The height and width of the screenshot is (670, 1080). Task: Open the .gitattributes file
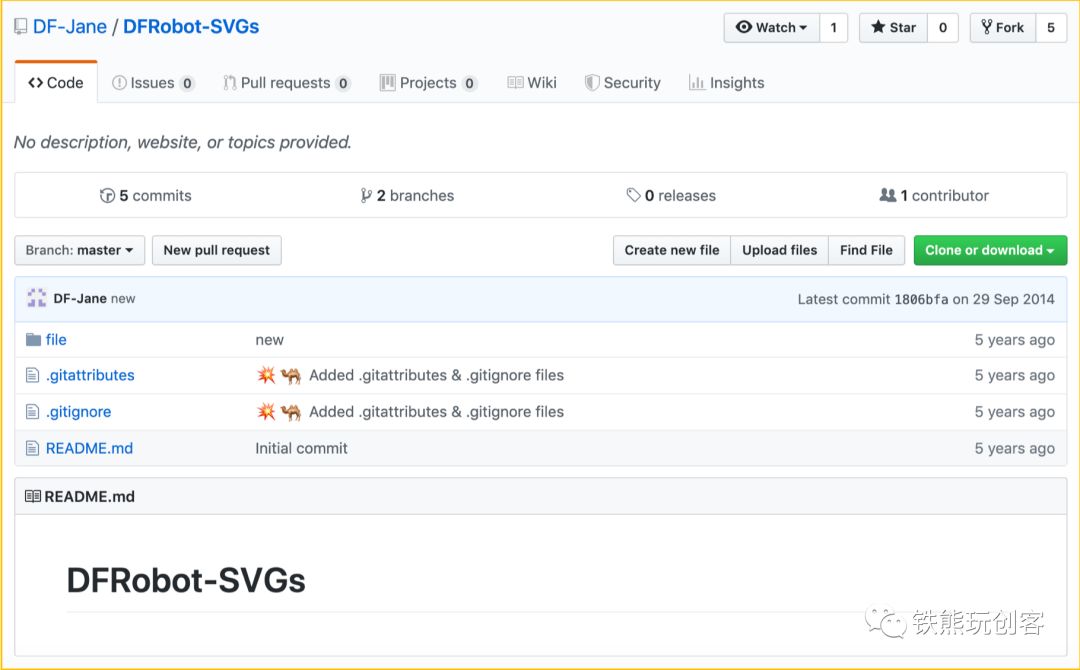(x=90, y=375)
